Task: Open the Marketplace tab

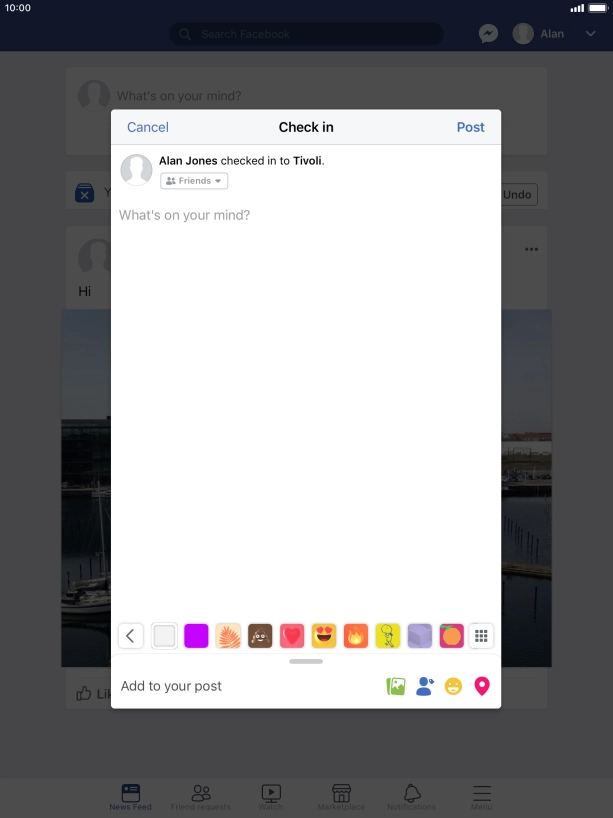Action: (341, 797)
